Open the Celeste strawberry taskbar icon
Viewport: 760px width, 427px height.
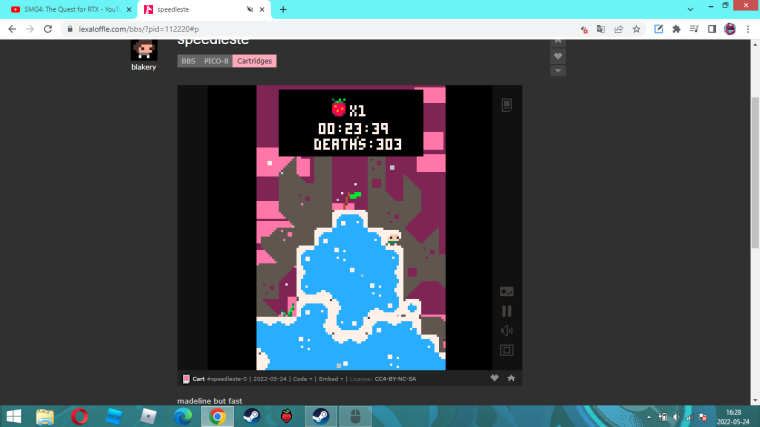pos(286,416)
